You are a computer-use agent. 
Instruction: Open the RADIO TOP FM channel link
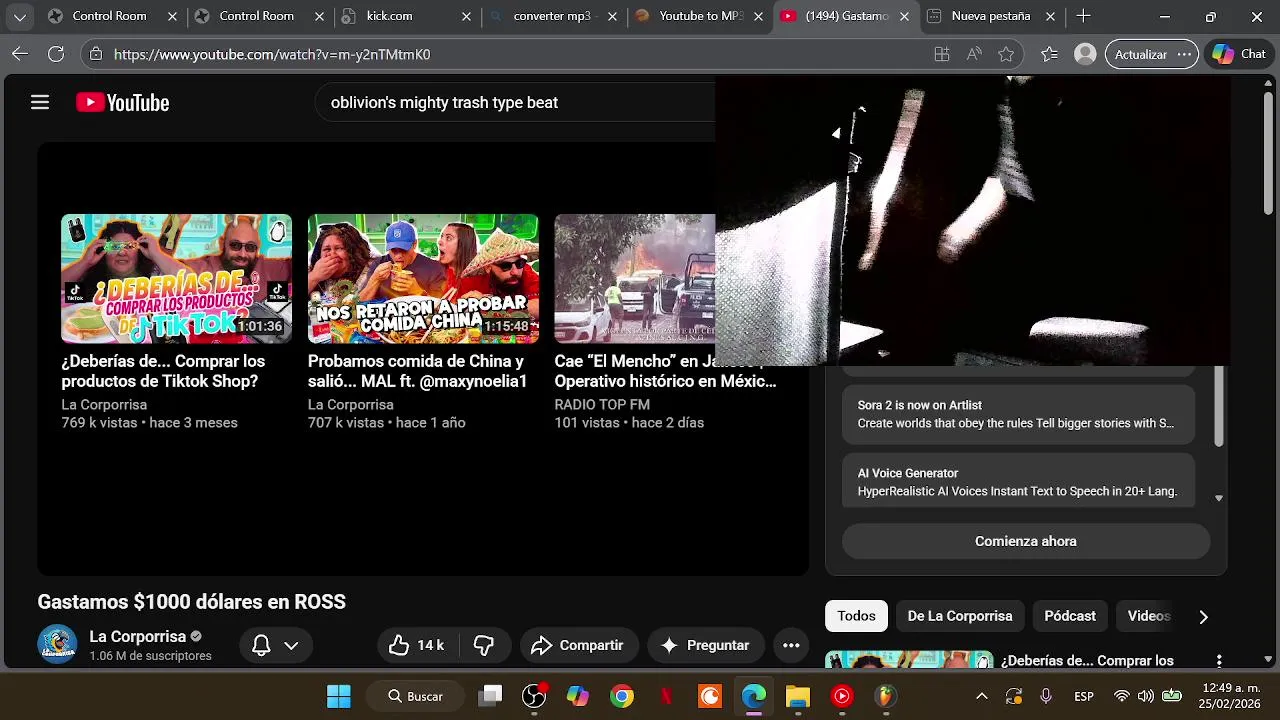602,405
